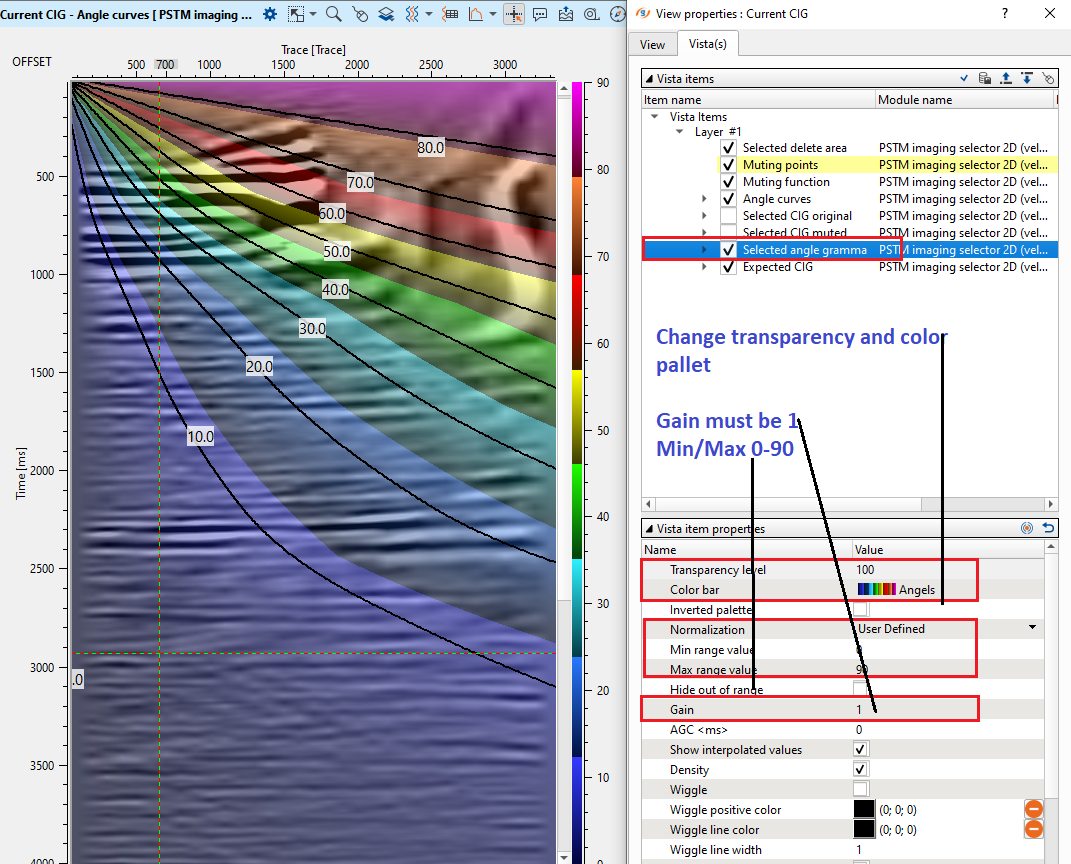Click the speech bubble annotation icon

pos(540,14)
